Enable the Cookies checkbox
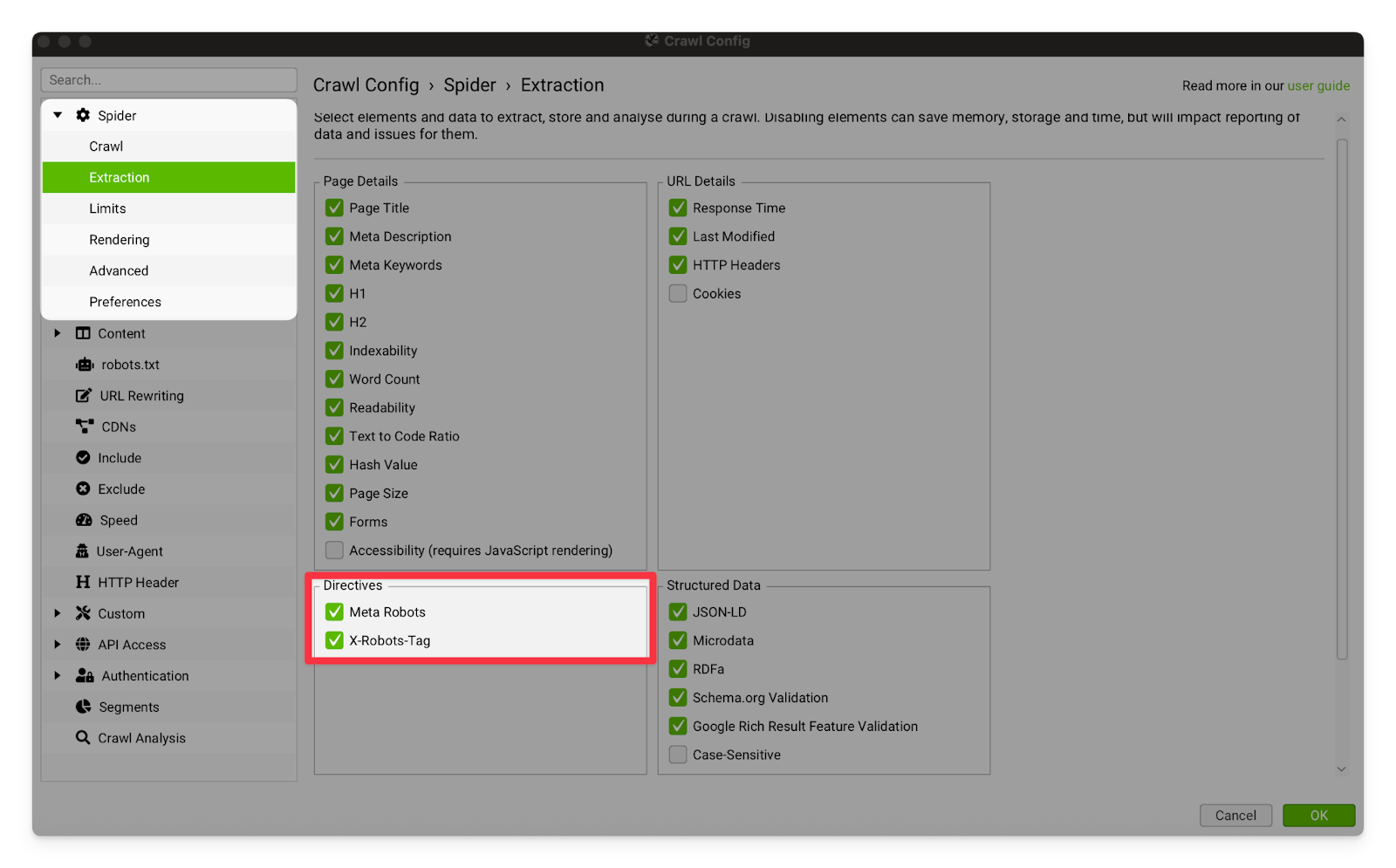Image resolution: width=1396 pixels, height=868 pixels. point(678,294)
